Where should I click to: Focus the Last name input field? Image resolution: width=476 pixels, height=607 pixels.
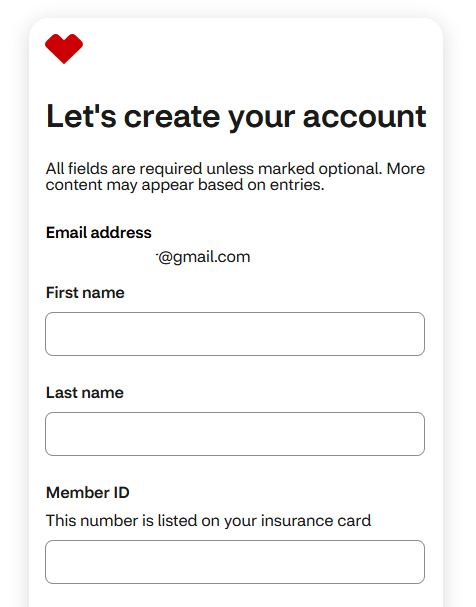(235, 434)
